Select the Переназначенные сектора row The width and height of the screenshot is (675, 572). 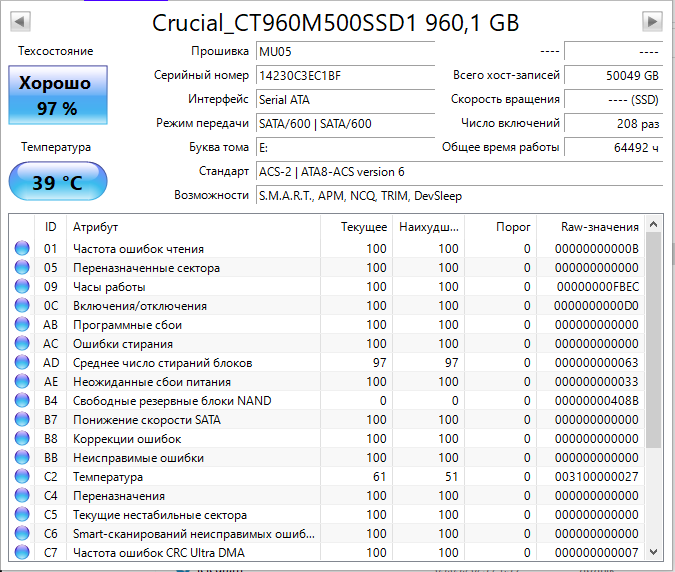point(327,267)
